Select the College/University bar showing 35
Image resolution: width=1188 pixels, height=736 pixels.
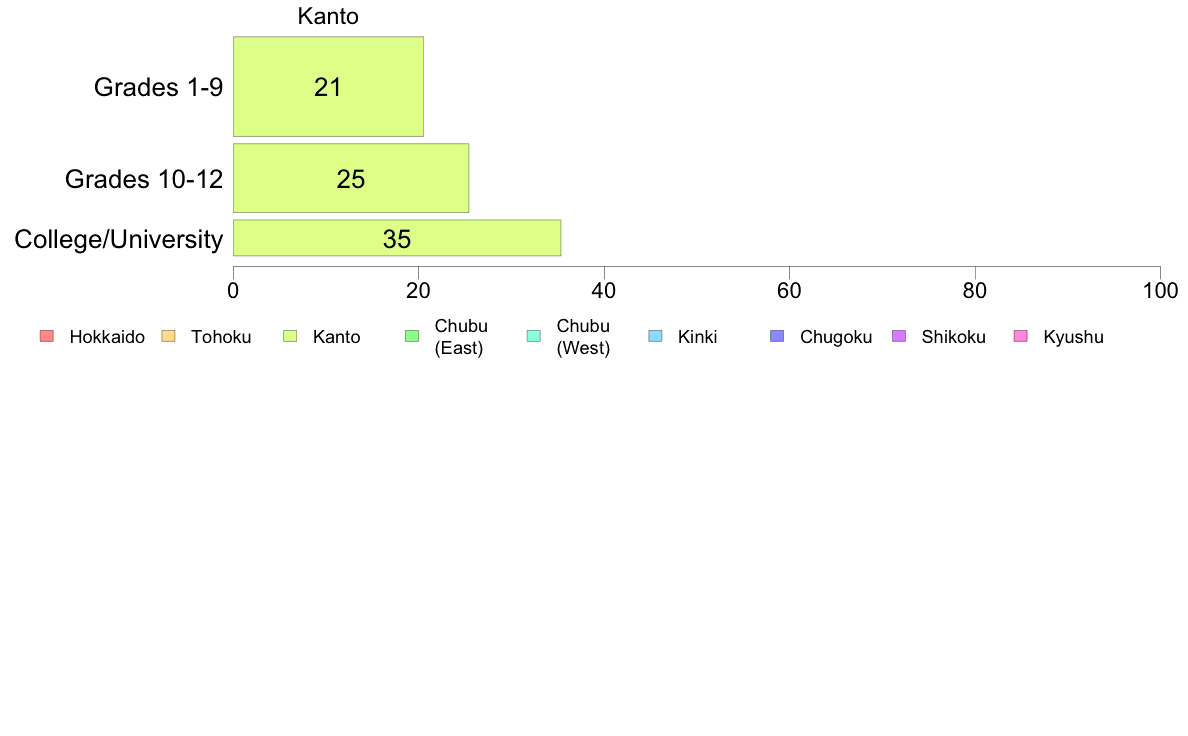(x=397, y=238)
